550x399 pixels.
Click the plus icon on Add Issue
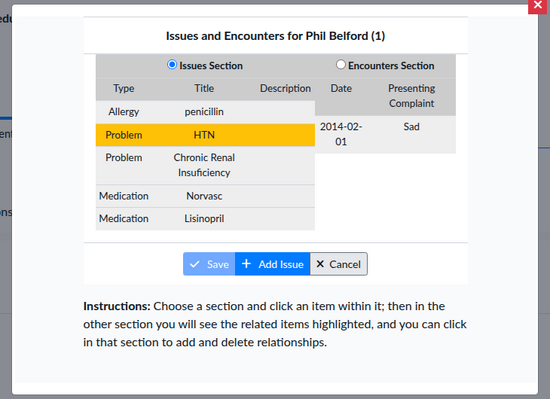247,264
